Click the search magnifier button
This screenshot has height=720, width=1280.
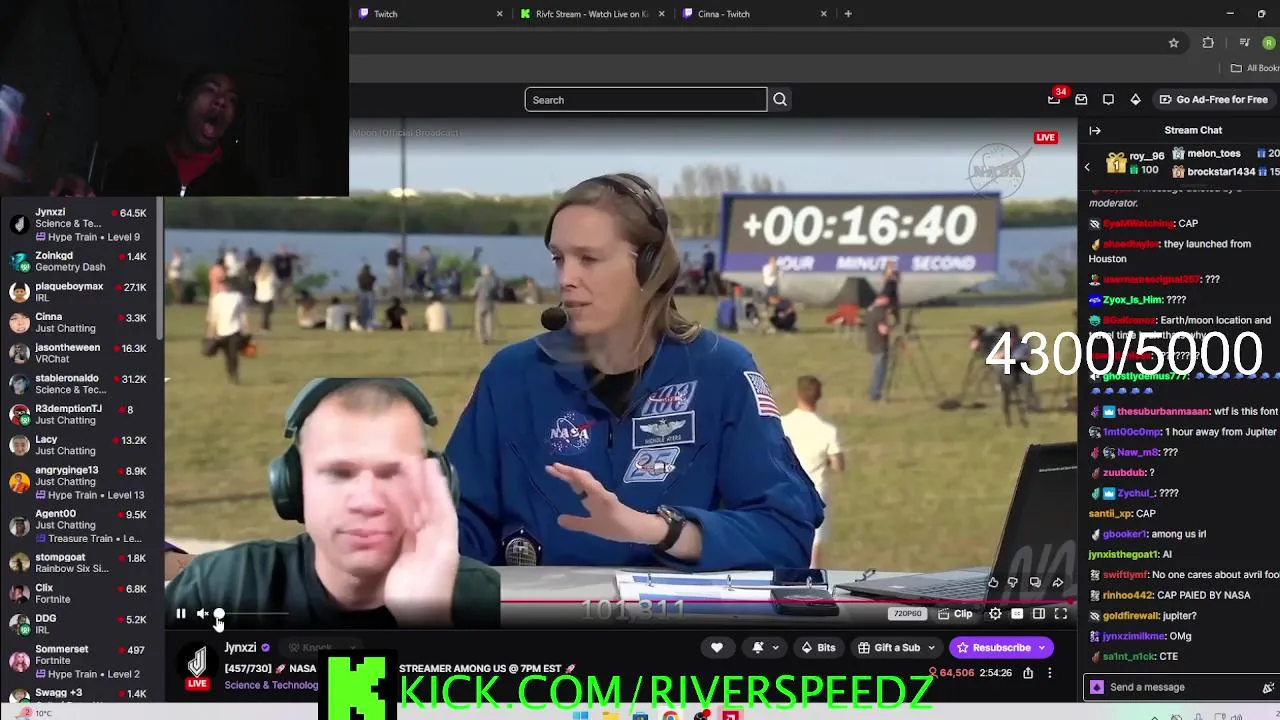(780, 100)
